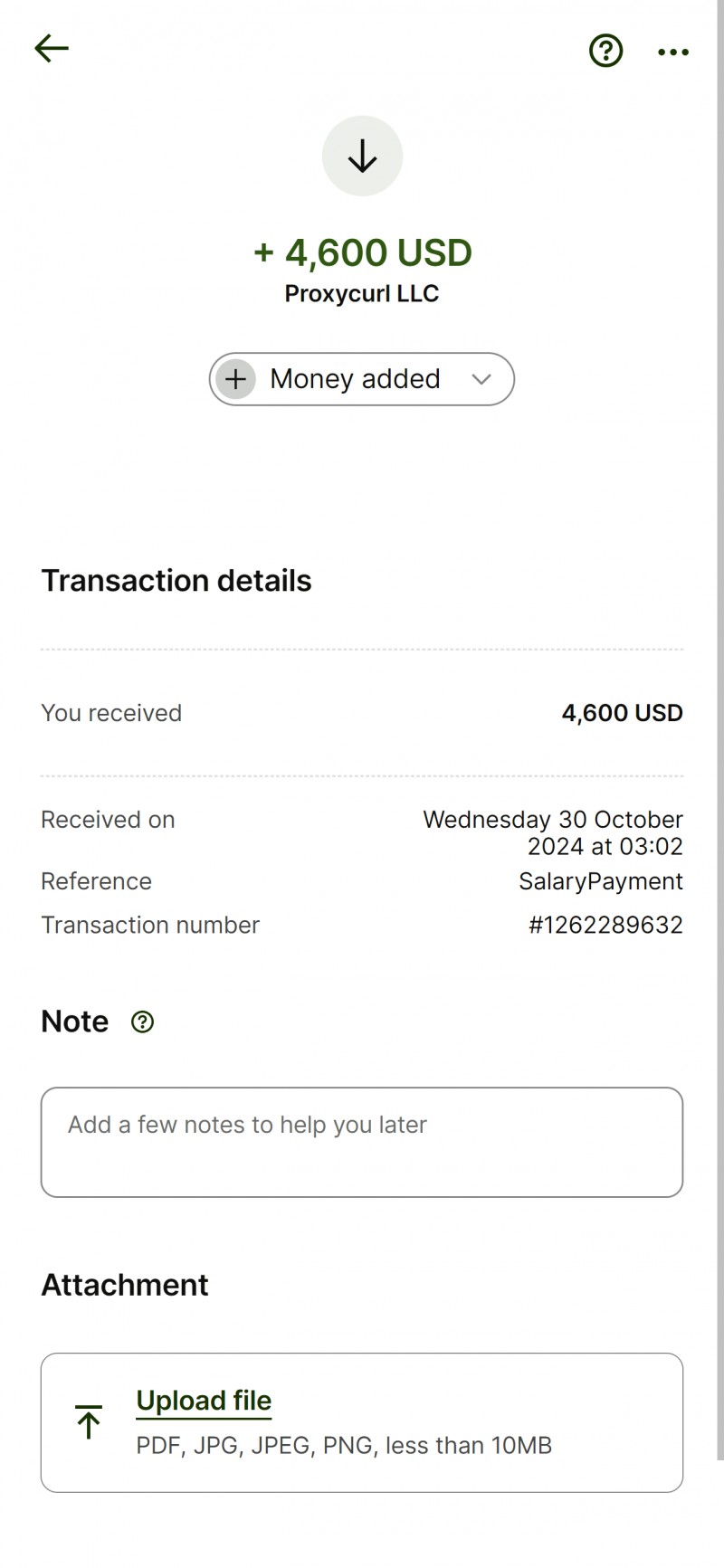Image resolution: width=724 pixels, height=1568 pixels.
Task: Click the received date Wednesday 30 October
Action: [553, 820]
